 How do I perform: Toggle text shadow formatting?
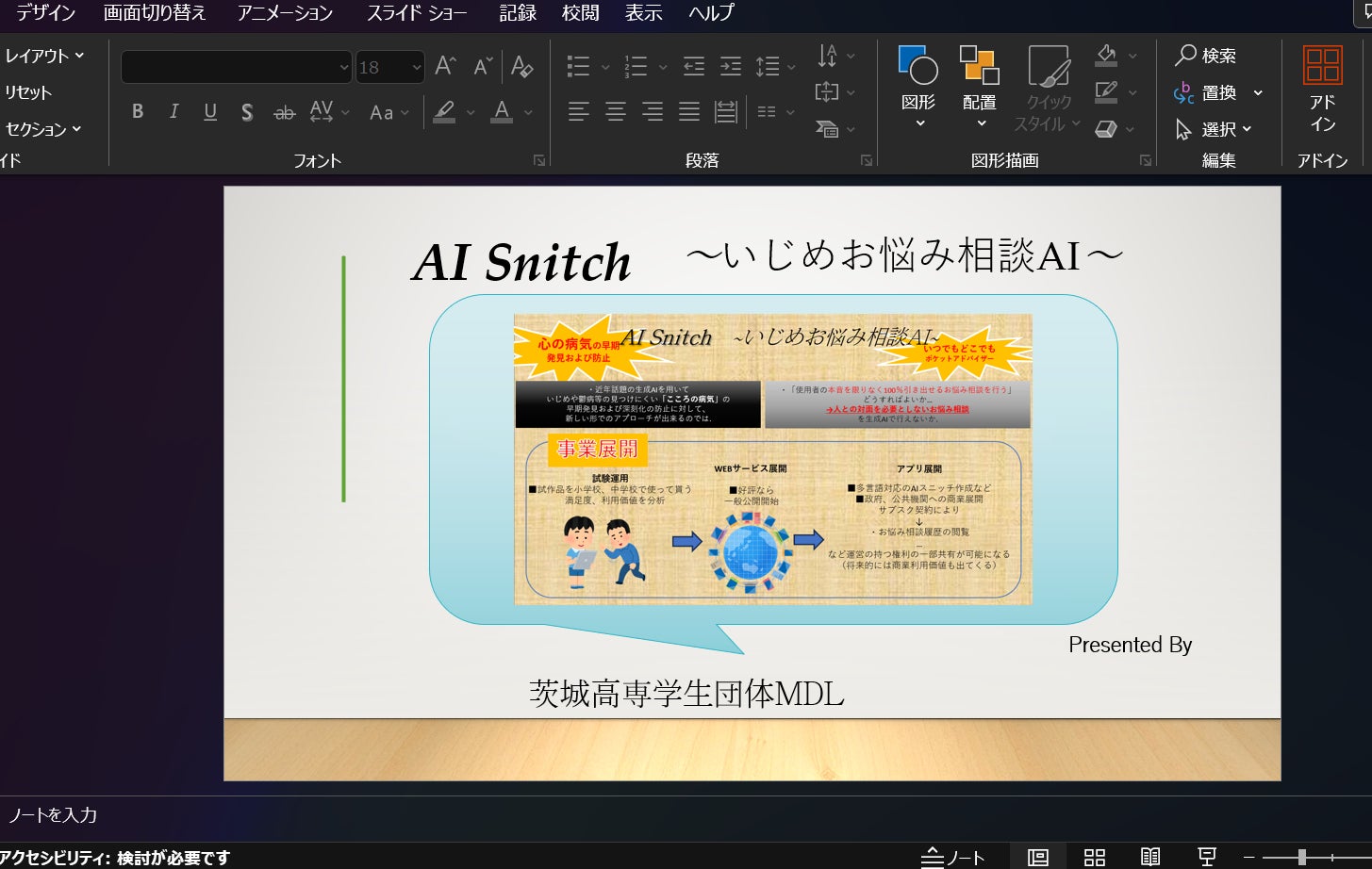click(247, 112)
